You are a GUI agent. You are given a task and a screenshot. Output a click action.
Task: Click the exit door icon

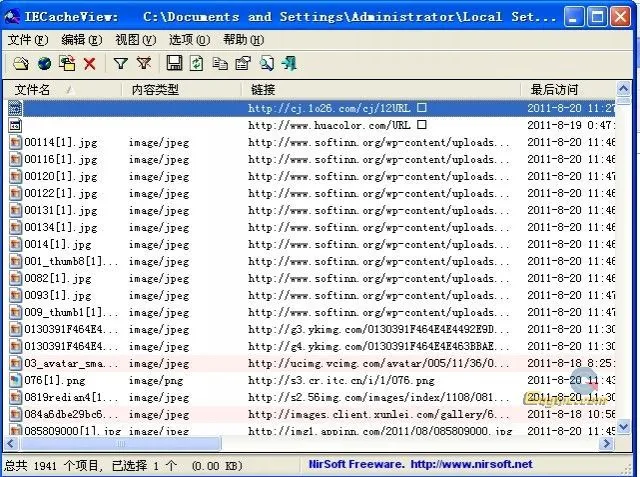click(x=290, y=64)
